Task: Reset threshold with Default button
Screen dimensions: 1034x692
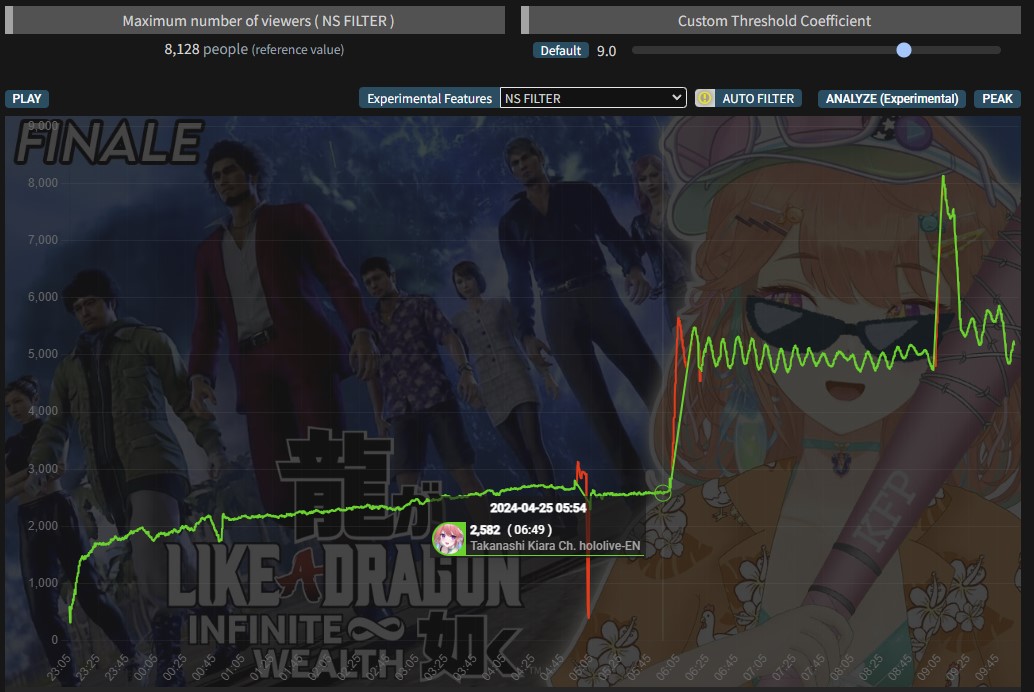Action: tap(561, 51)
